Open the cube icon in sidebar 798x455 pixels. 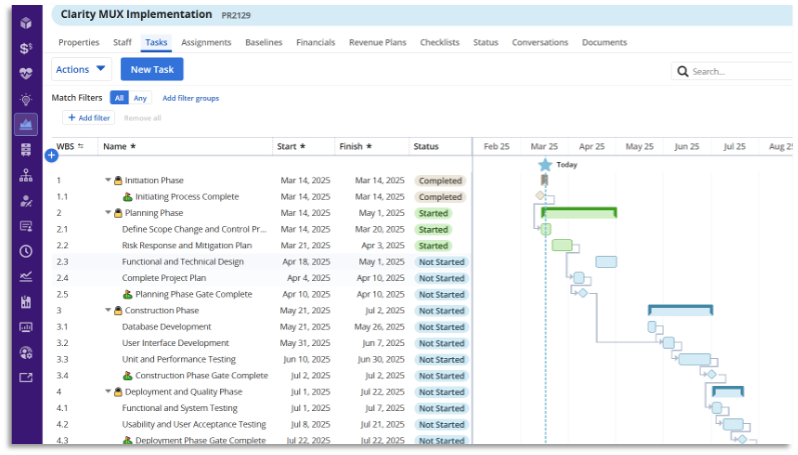[x=26, y=23]
